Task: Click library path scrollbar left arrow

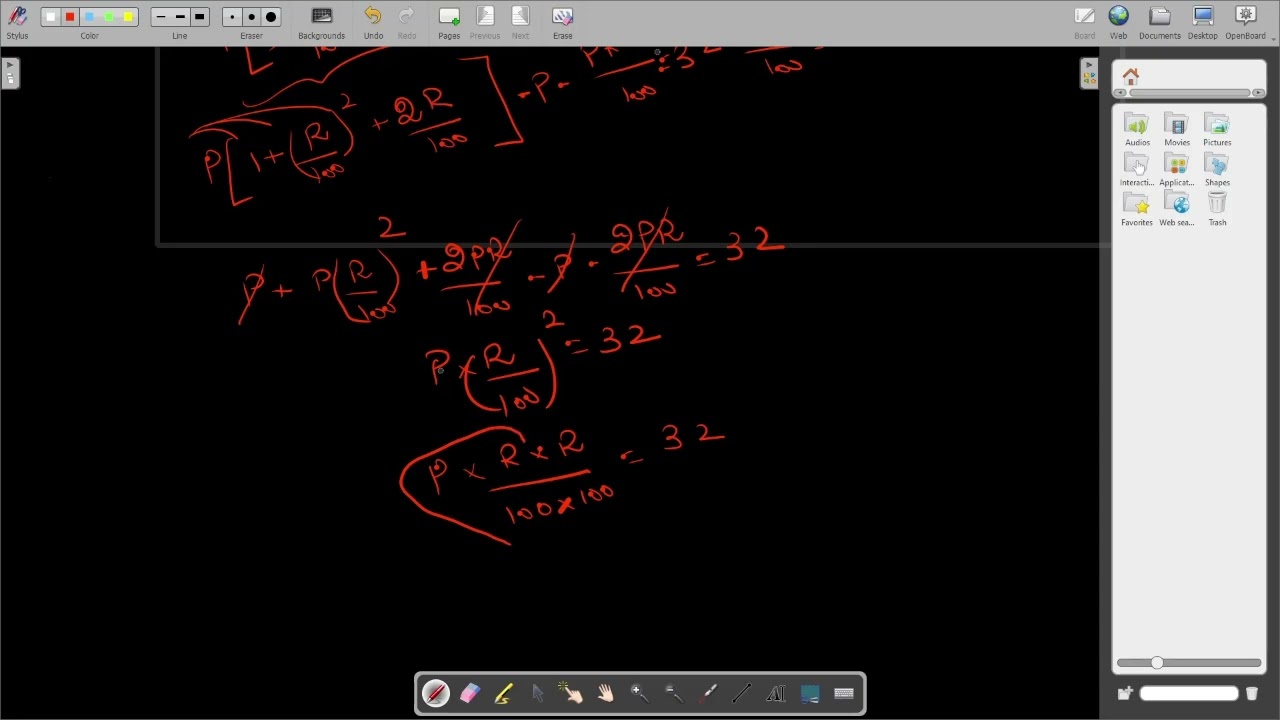Action: pos(1121,93)
